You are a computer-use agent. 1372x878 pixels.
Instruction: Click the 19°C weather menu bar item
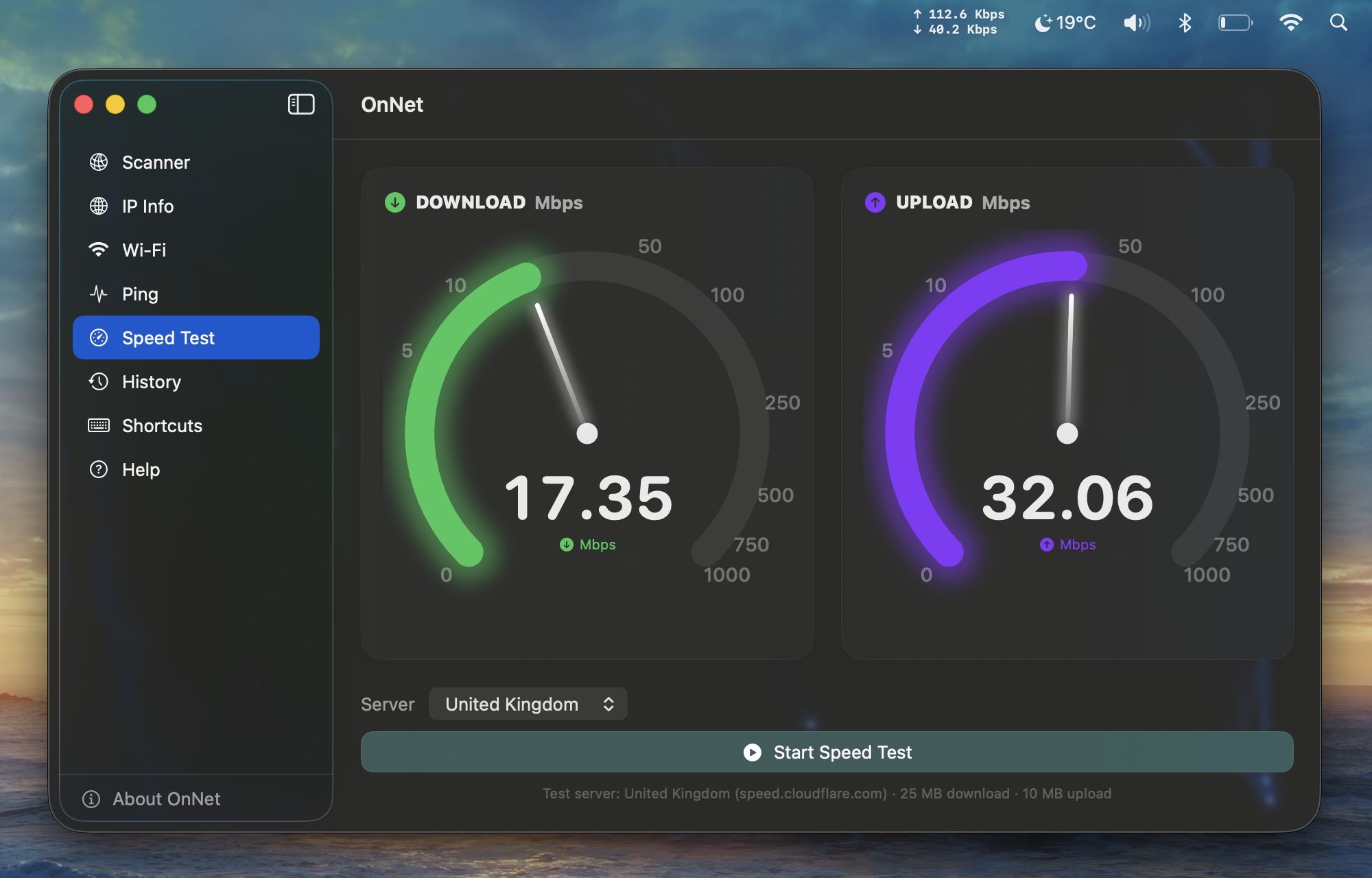[x=1065, y=23]
